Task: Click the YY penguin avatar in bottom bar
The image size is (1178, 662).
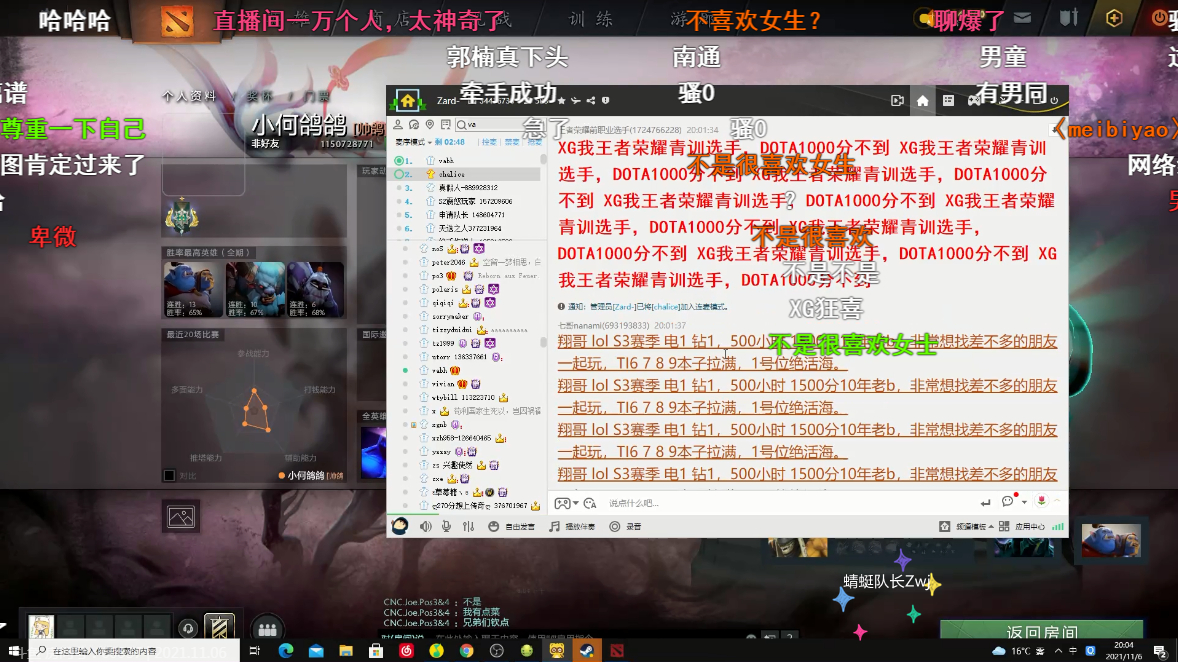Action: point(400,526)
